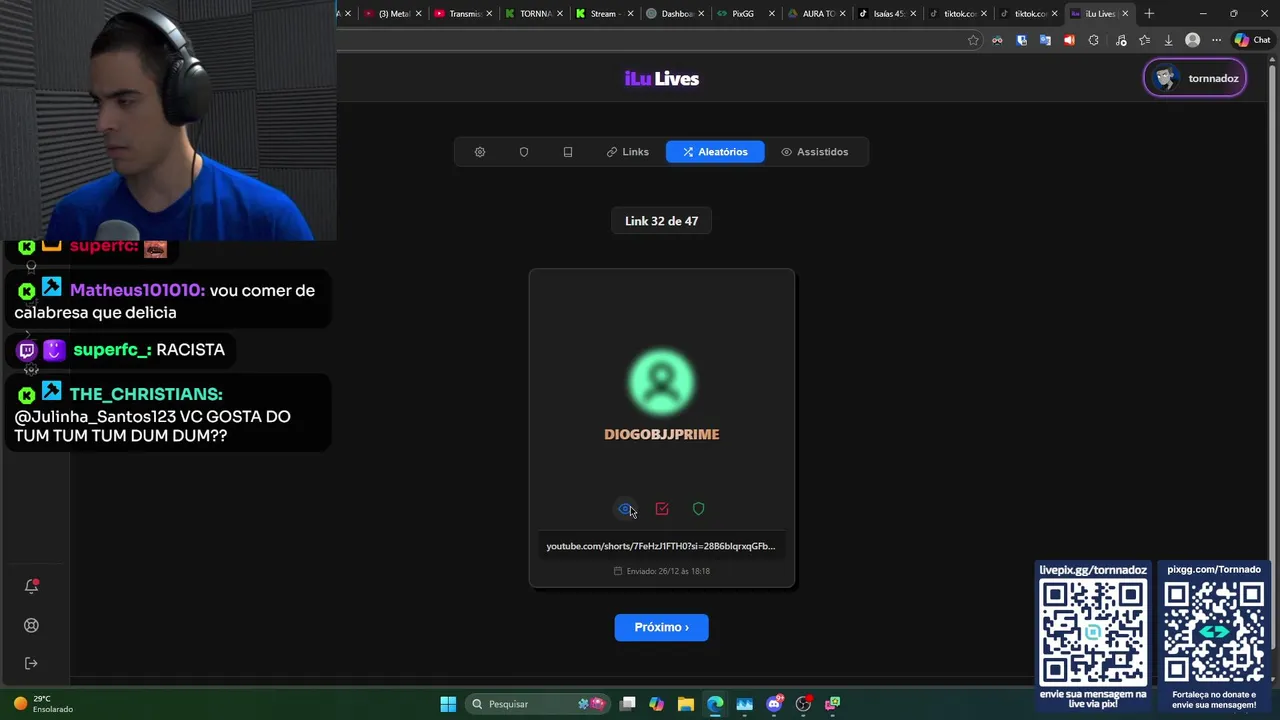Open File Explorer from the taskbar
The height and width of the screenshot is (720, 1280).
pos(685,704)
